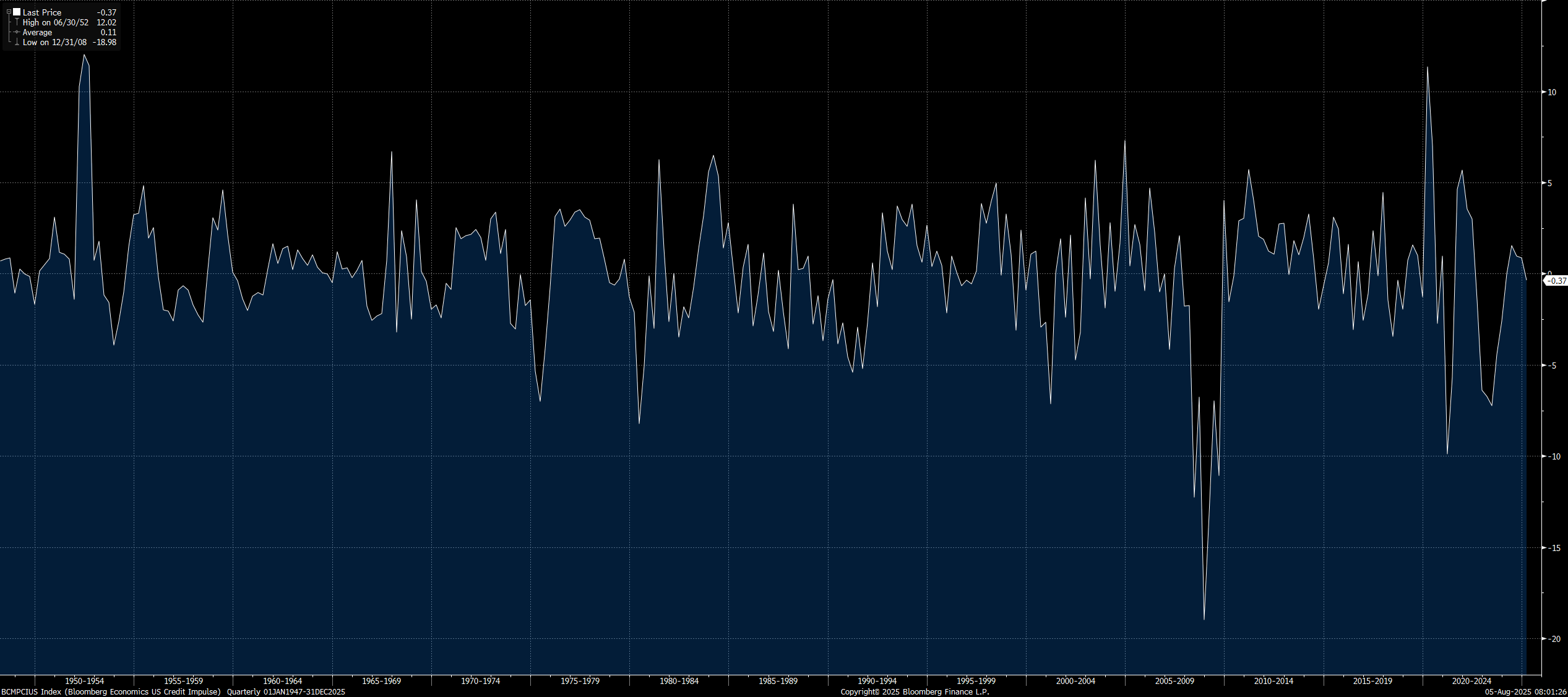Click the Quarterly date range text
Image resolution: width=1568 pixels, height=697 pixels.
pyautogui.click(x=286, y=692)
